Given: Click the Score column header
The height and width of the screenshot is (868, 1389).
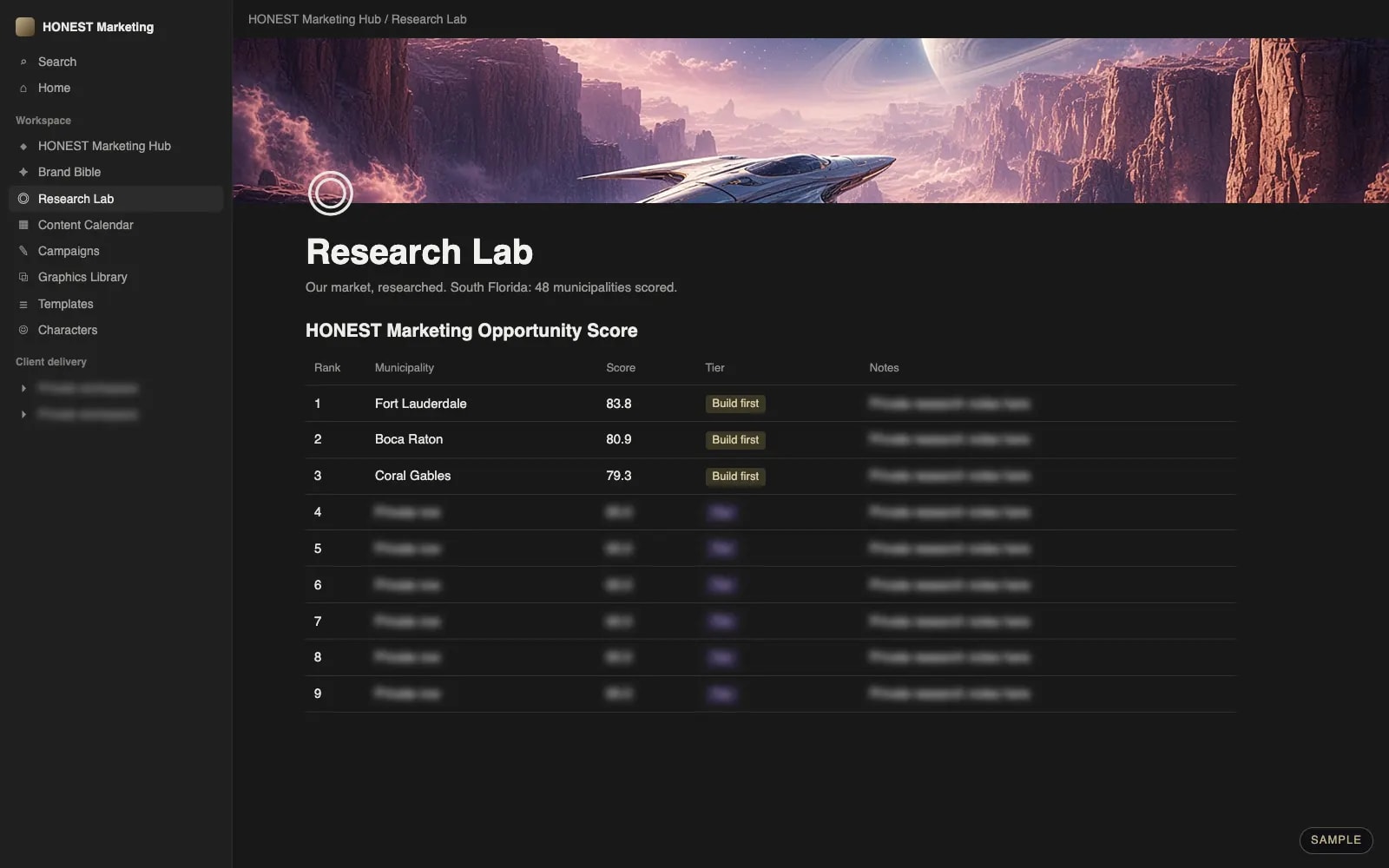Looking at the screenshot, I should (621, 368).
